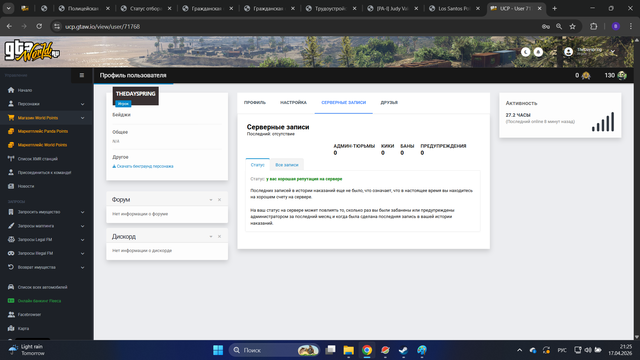
Task: Open Список всех автомобилей link
Action: click(42, 287)
